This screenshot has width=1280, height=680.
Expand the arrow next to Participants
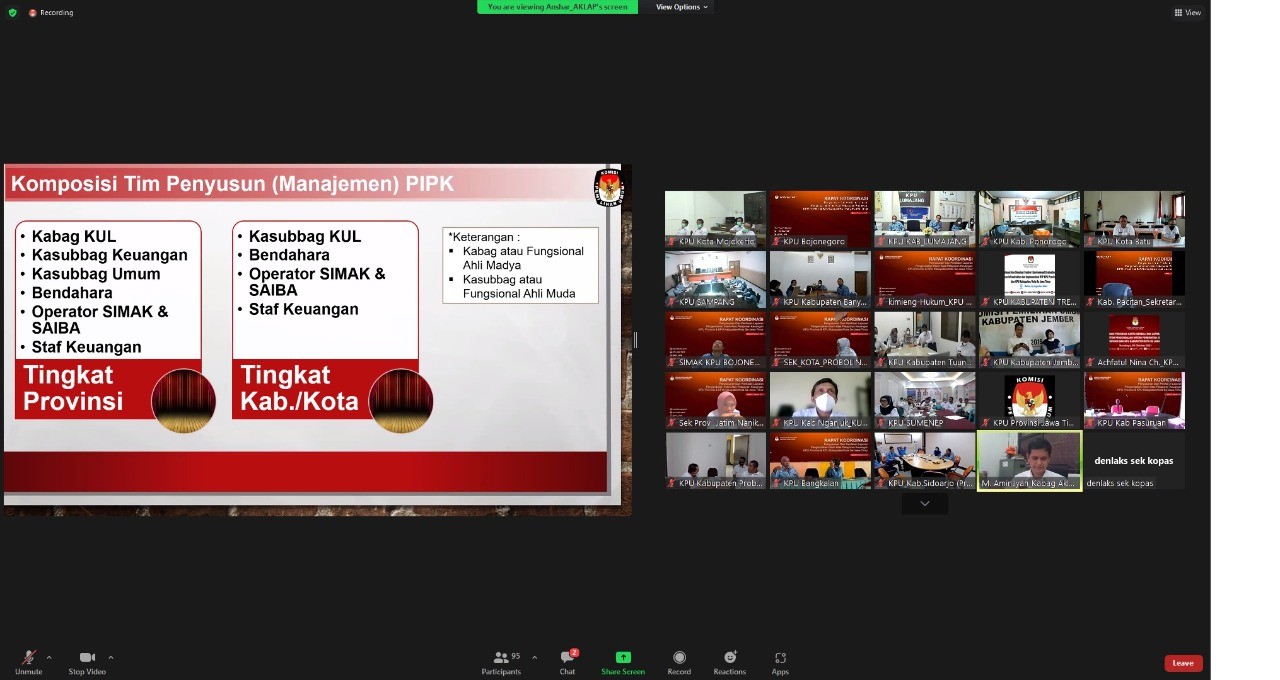(x=534, y=657)
